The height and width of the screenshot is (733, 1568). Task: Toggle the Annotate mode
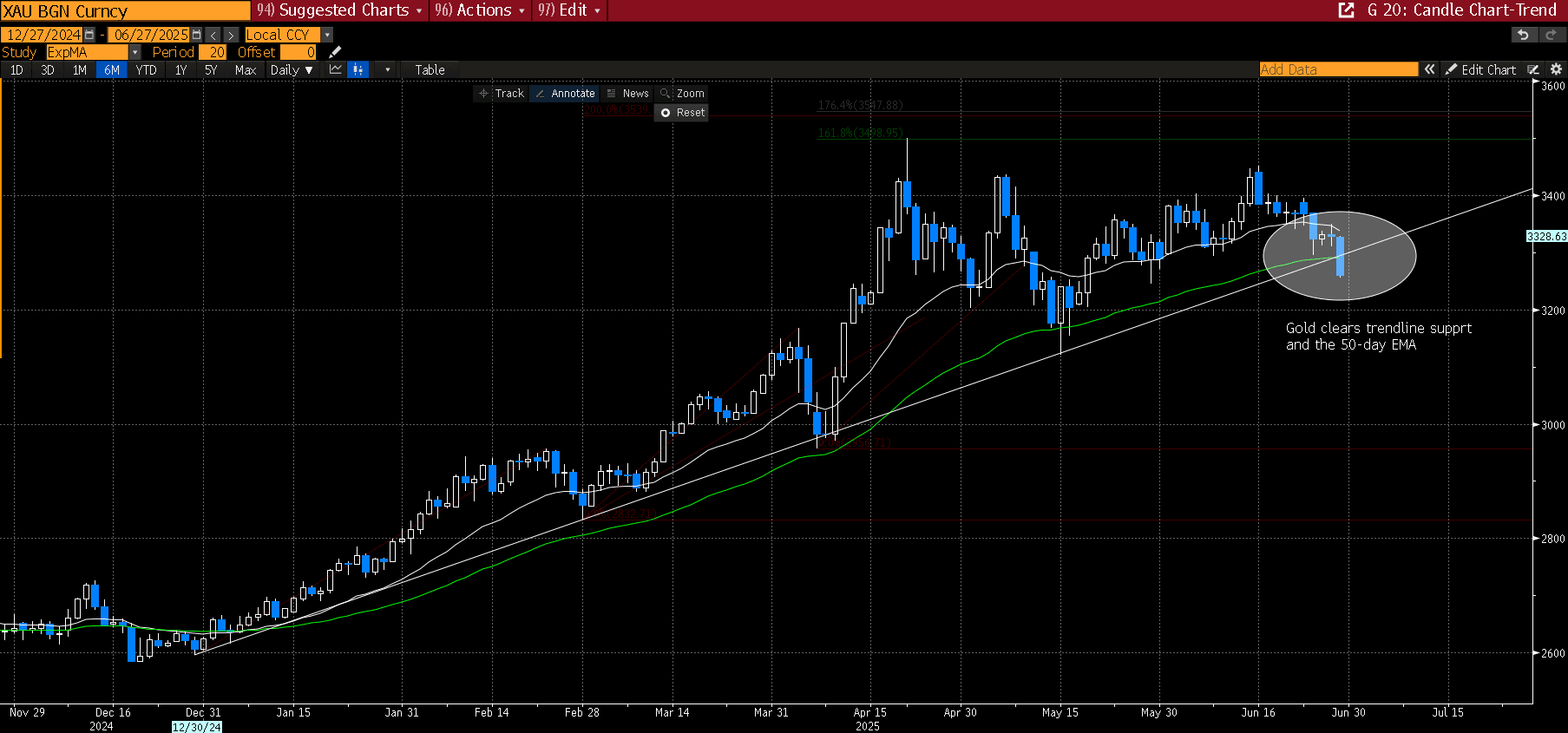[x=565, y=94]
